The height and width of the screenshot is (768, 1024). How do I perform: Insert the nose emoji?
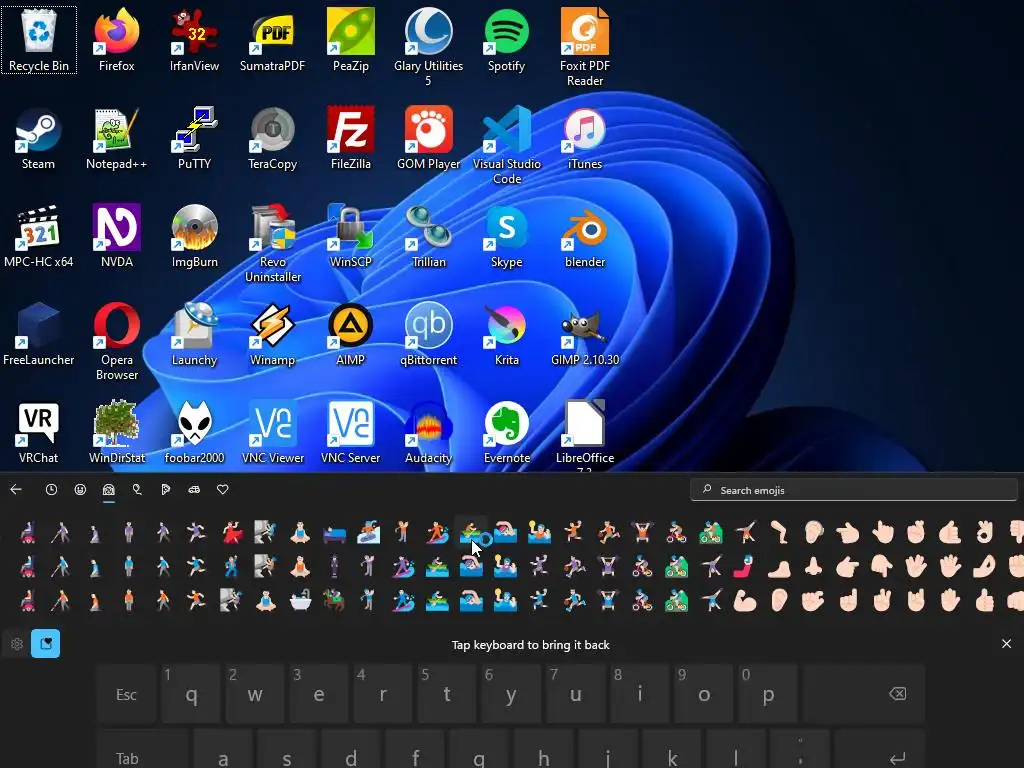coord(813,566)
